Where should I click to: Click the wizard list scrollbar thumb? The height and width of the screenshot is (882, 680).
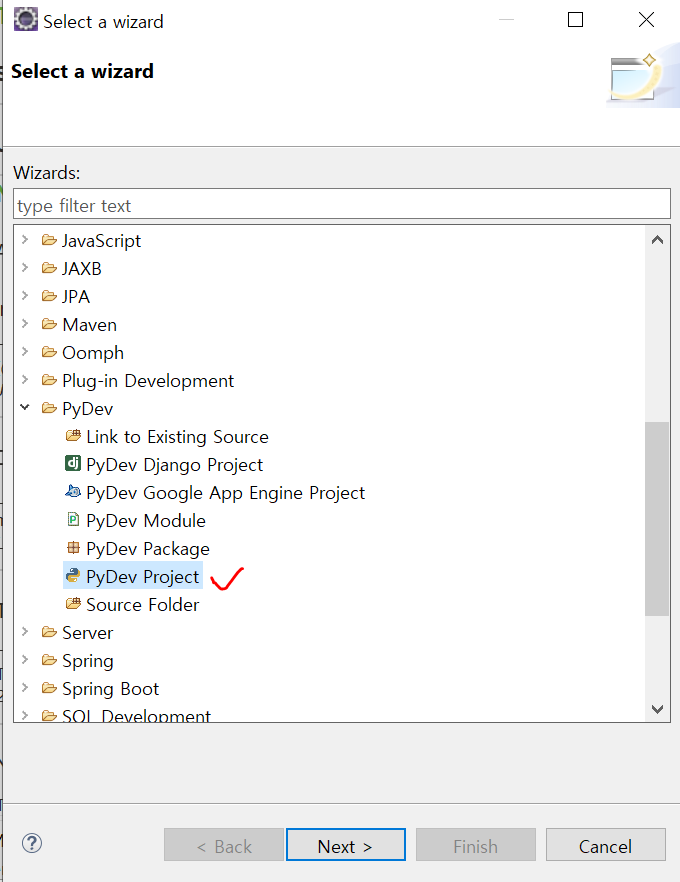click(657, 519)
